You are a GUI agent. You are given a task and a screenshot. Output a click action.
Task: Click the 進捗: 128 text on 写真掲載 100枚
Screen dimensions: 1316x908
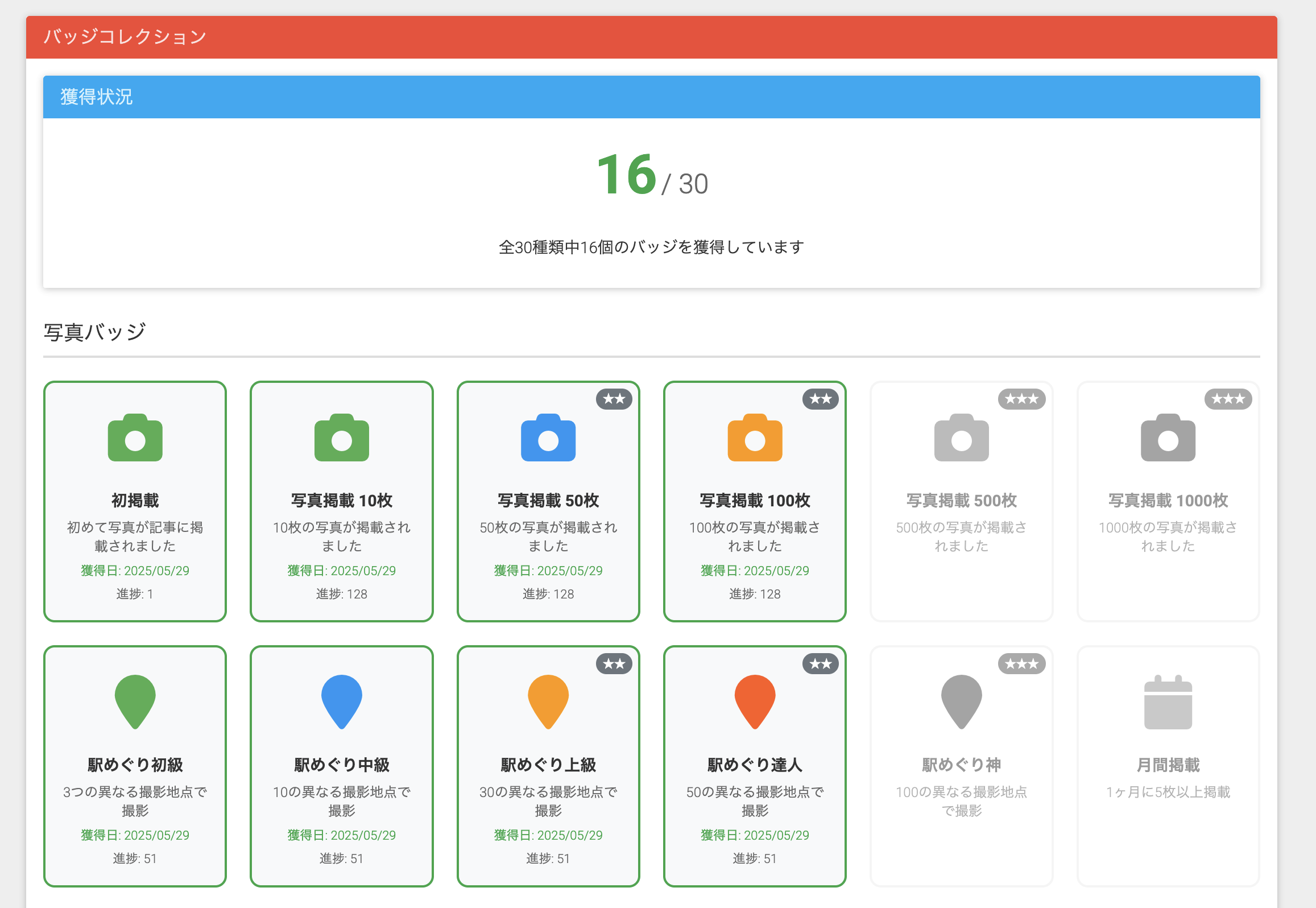coord(755,594)
